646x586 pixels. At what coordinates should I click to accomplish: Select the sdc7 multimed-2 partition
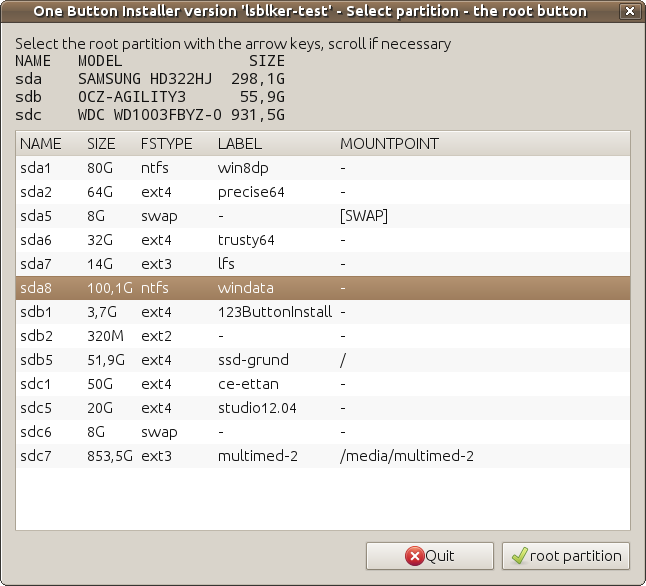coord(322,456)
